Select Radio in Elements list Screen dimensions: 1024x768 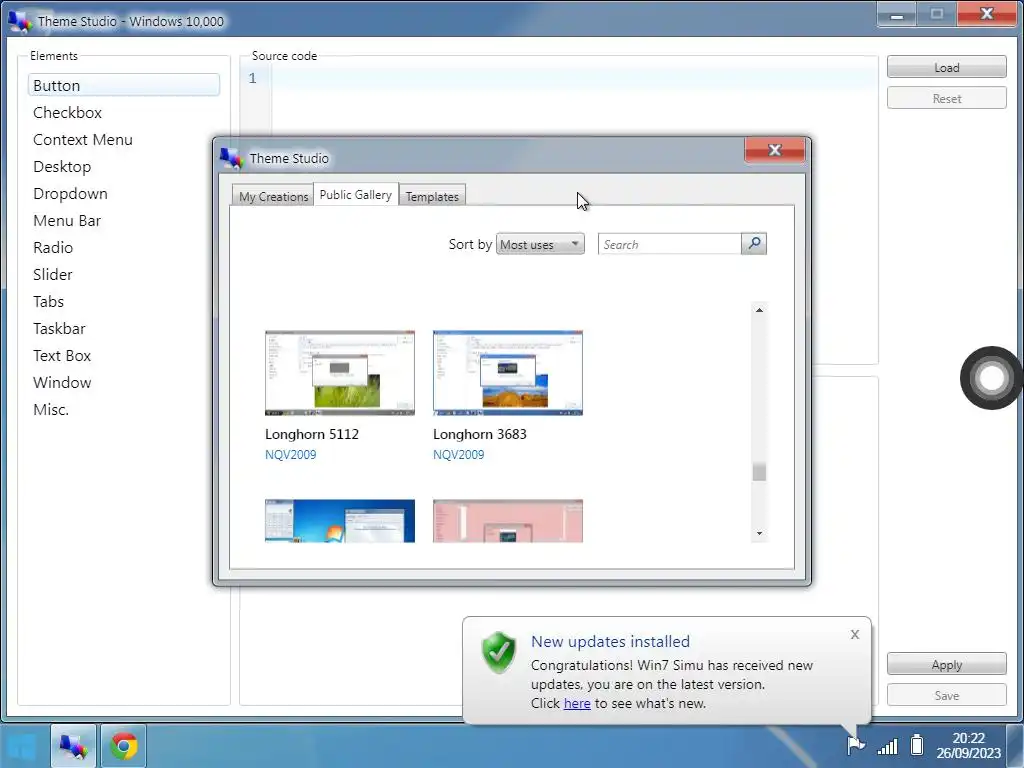point(123,248)
